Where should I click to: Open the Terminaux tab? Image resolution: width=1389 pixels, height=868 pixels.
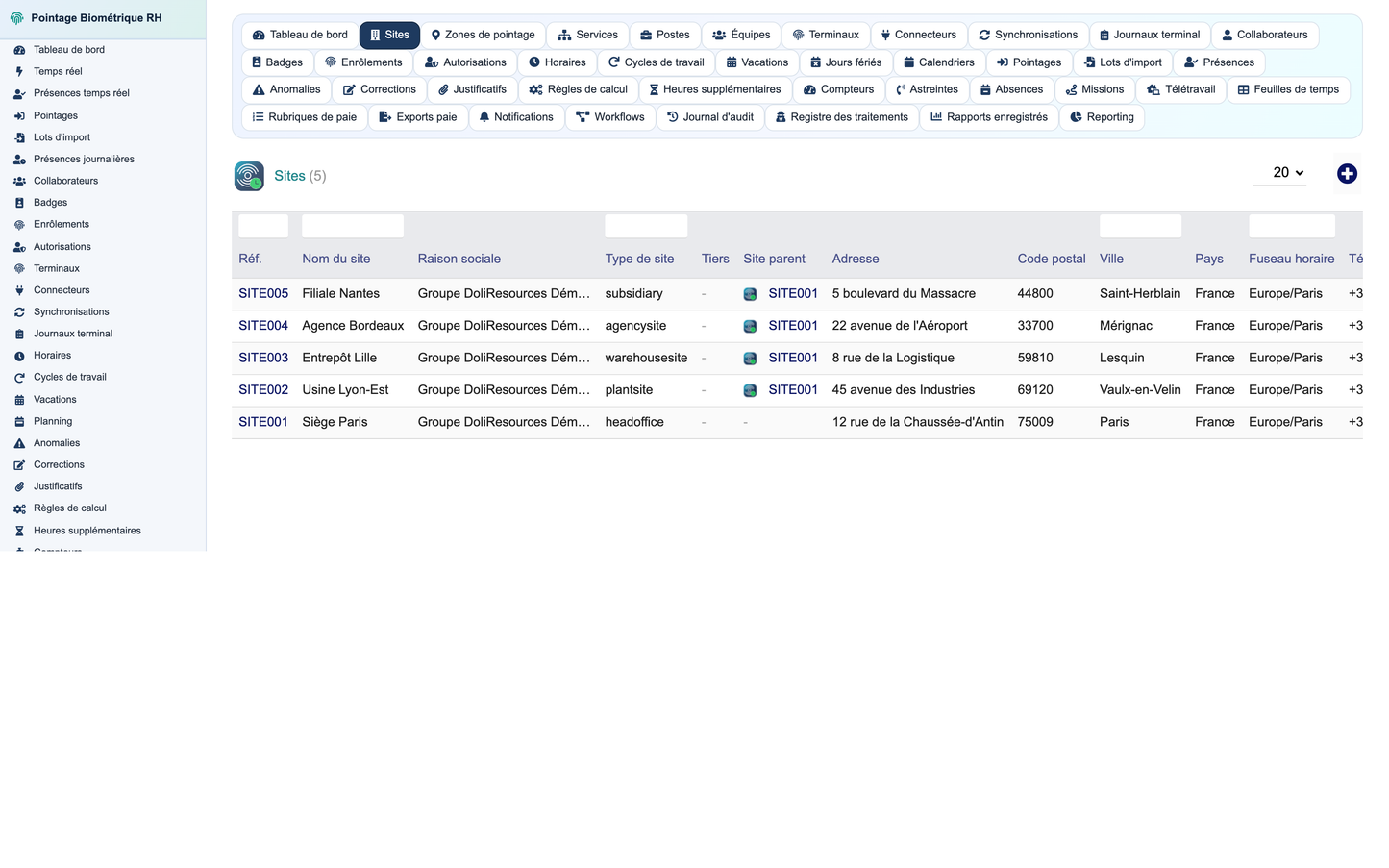click(826, 35)
